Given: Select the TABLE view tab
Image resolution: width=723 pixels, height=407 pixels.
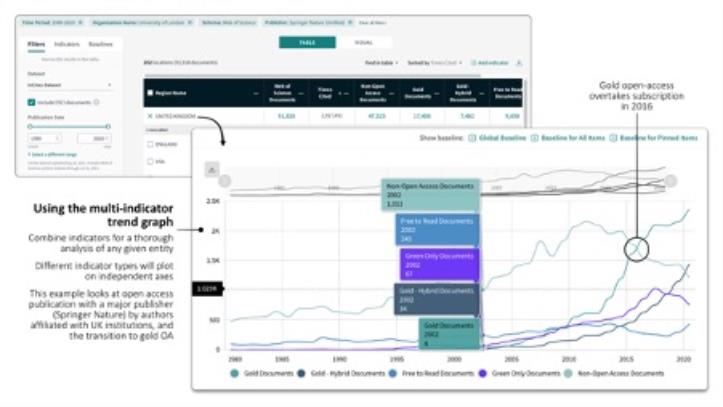Looking at the screenshot, I should click(307, 42).
